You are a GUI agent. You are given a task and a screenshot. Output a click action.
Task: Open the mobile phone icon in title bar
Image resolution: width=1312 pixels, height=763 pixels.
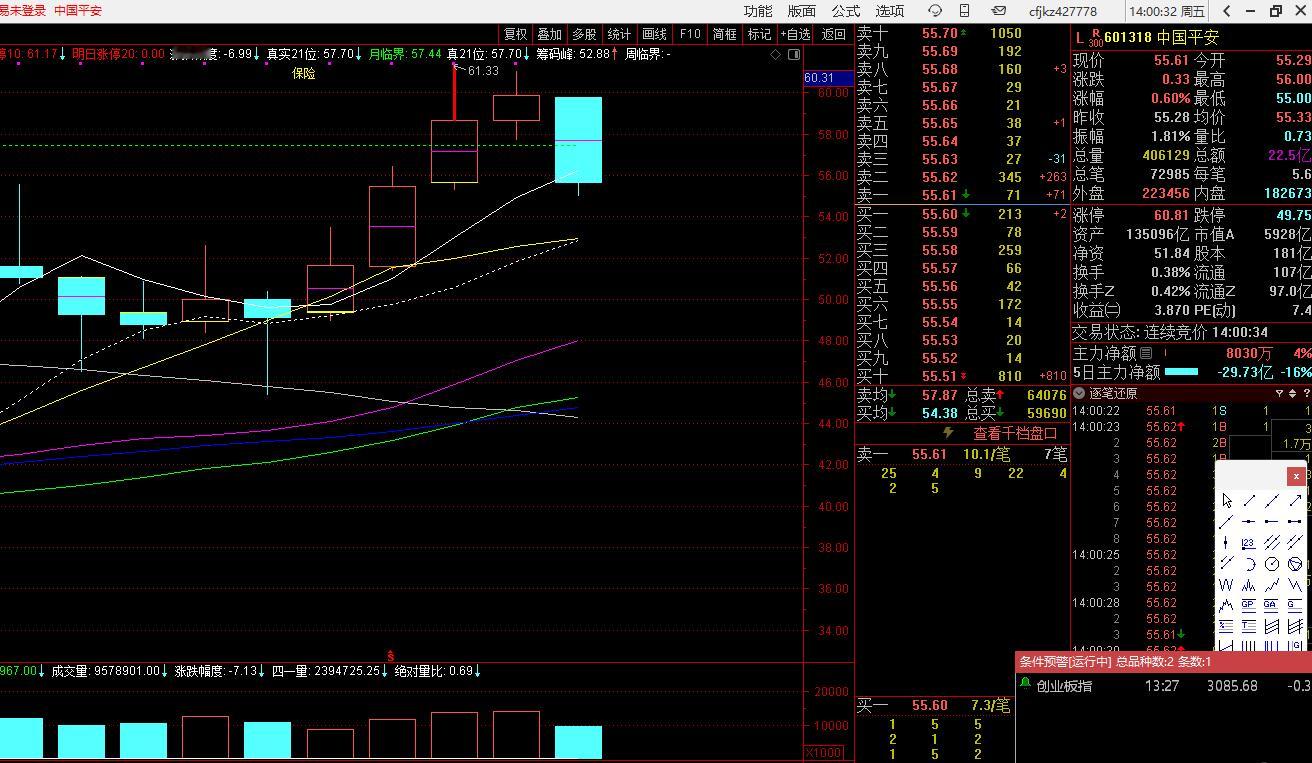tap(964, 11)
